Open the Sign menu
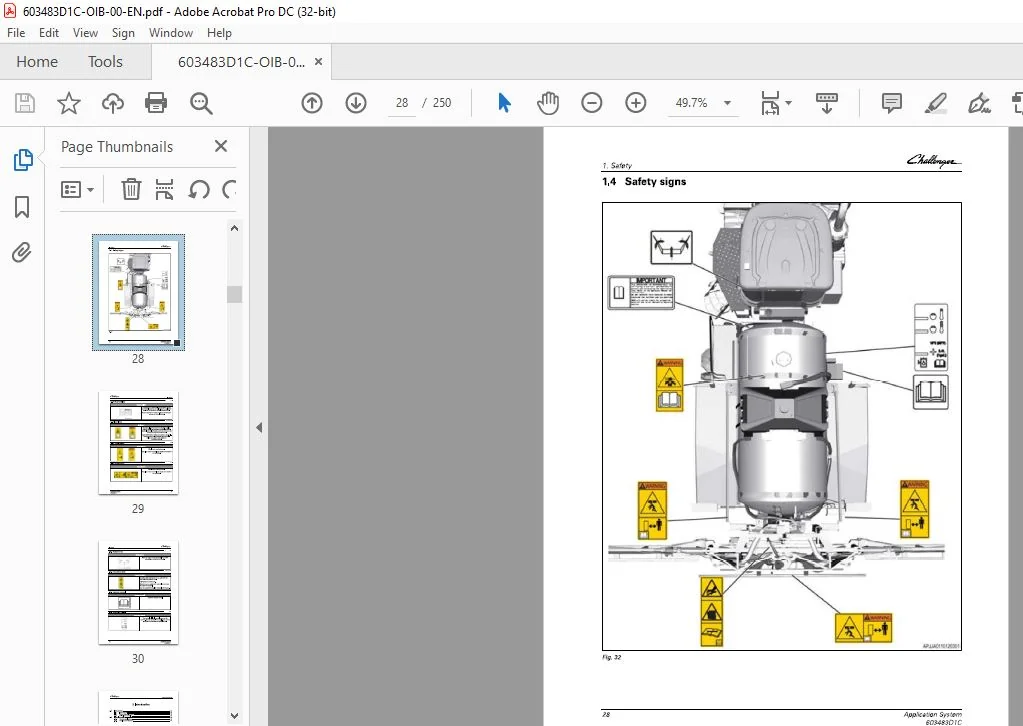This screenshot has width=1023, height=726. tap(123, 33)
